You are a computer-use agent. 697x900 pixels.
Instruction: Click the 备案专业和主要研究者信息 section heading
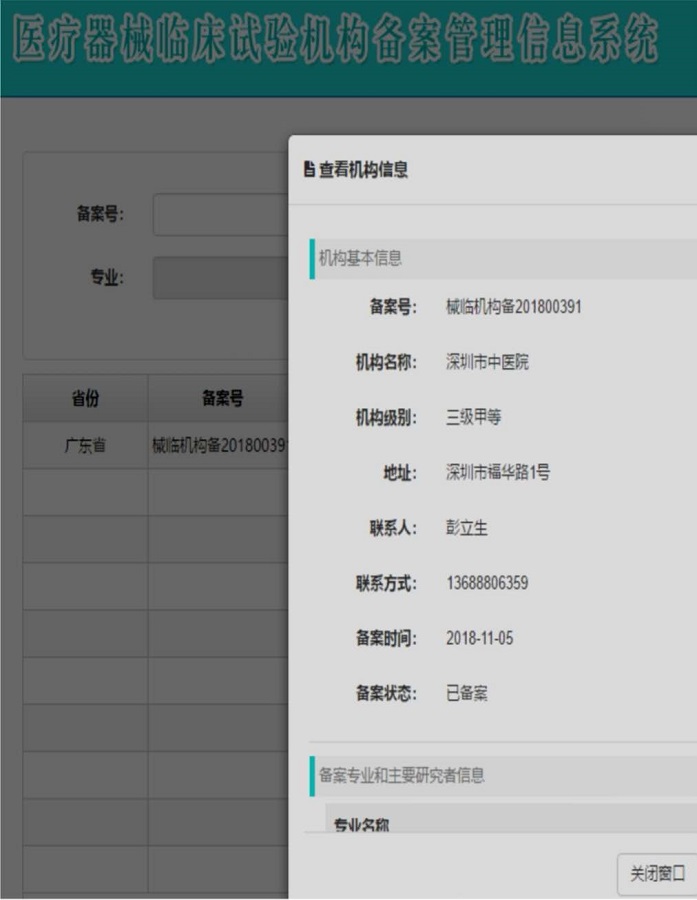402,775
